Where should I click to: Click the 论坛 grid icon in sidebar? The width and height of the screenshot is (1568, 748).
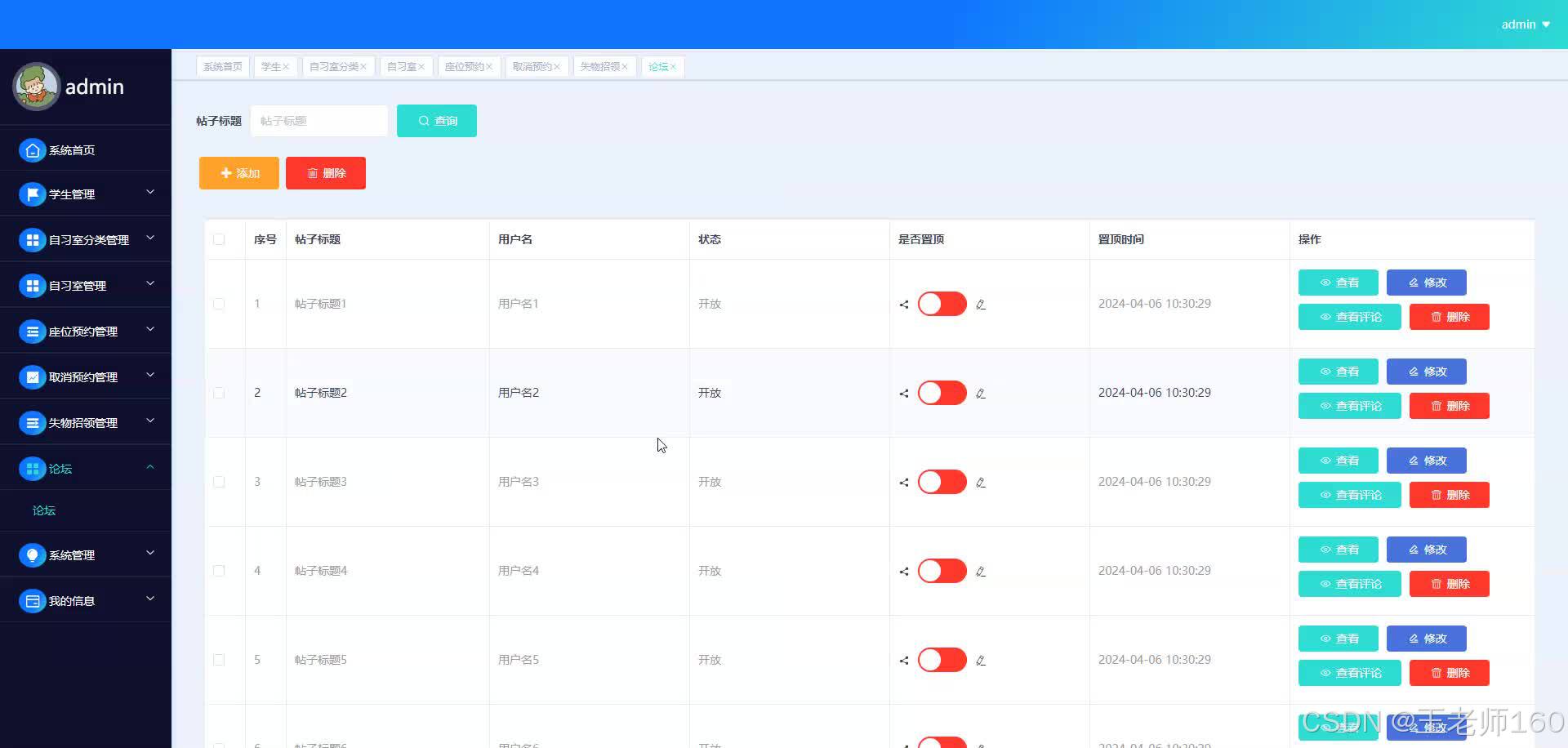point(32,469)
